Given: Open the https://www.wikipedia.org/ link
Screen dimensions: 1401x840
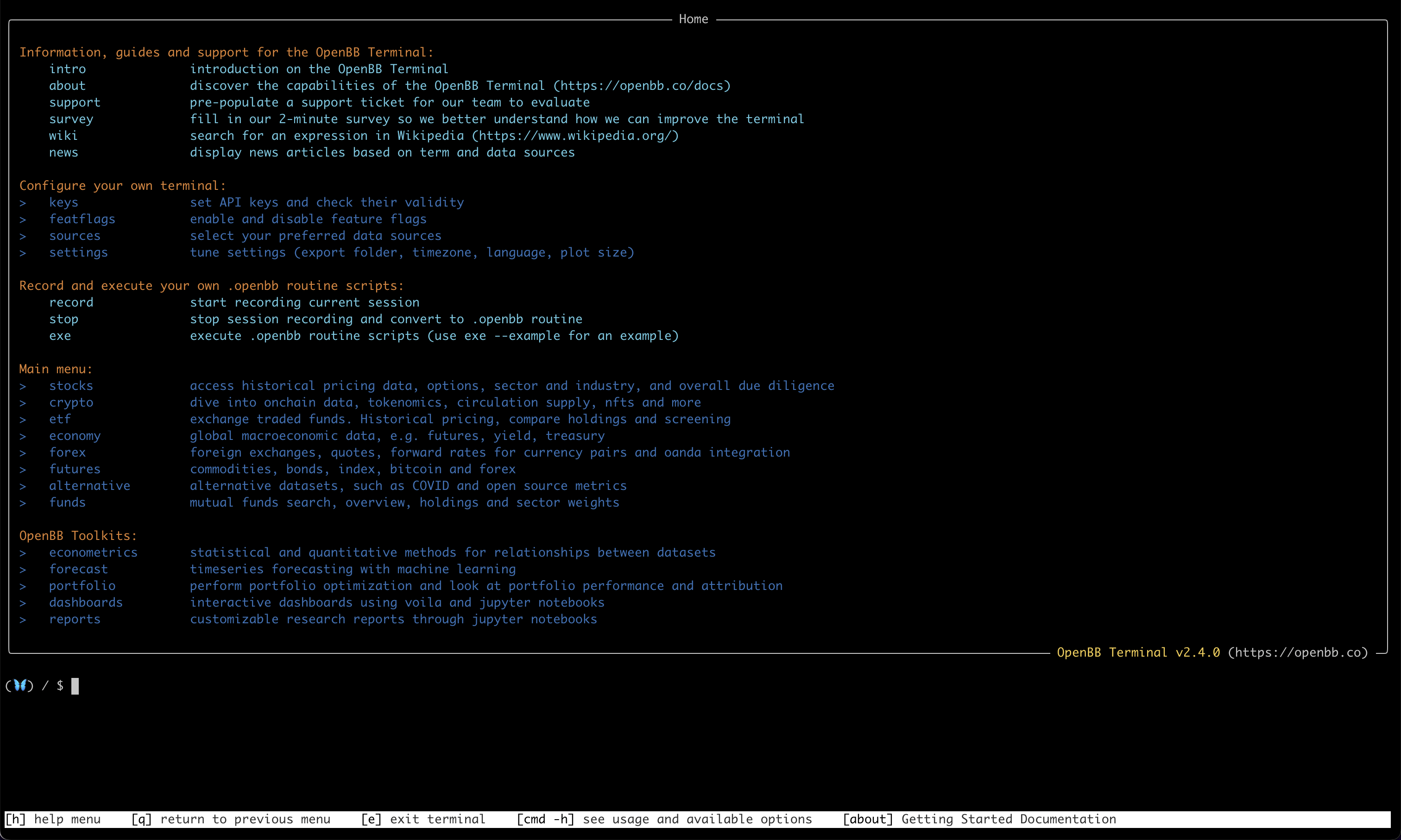Looking at the screenshot, I should (x=575, y=136).
